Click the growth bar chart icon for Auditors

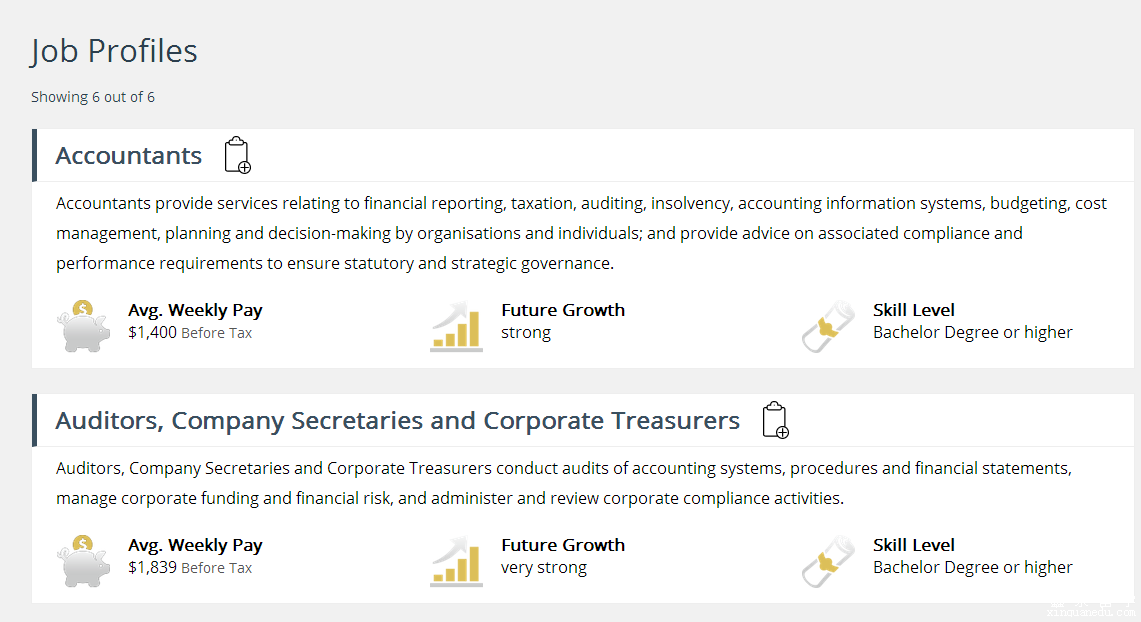click(456, 560)
